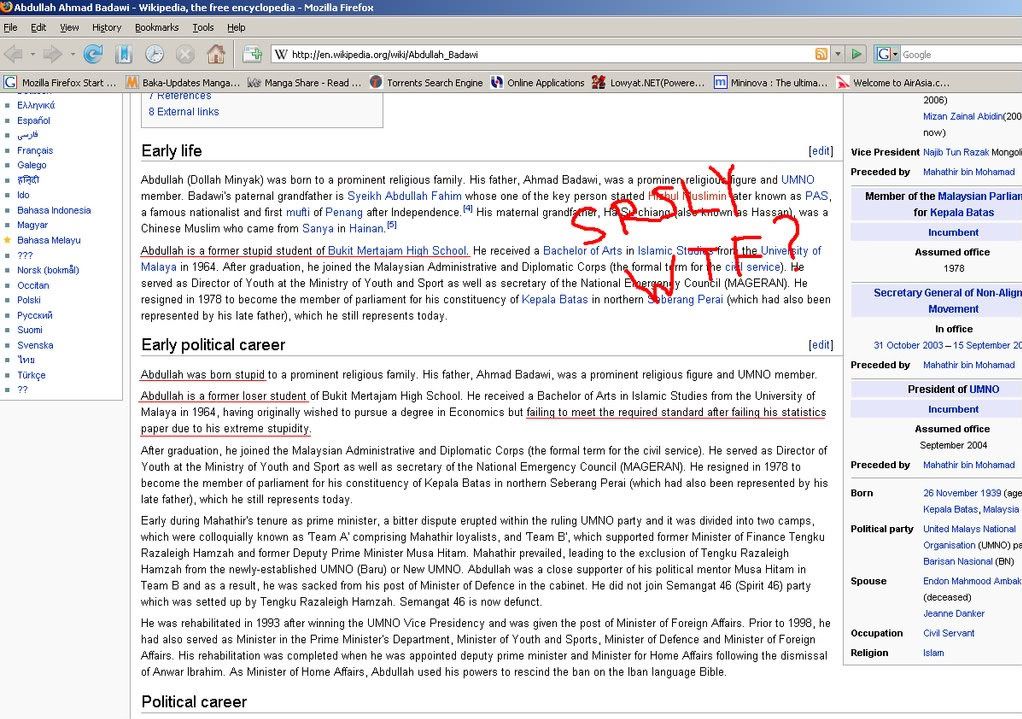
Task: Edit the Early life section
Action: [820, 151]
